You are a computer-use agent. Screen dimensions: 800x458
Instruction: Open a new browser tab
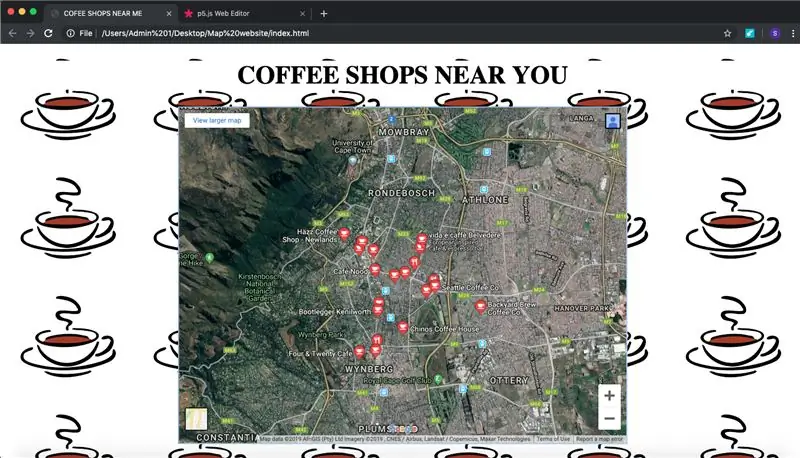click(x=323, y=14)
